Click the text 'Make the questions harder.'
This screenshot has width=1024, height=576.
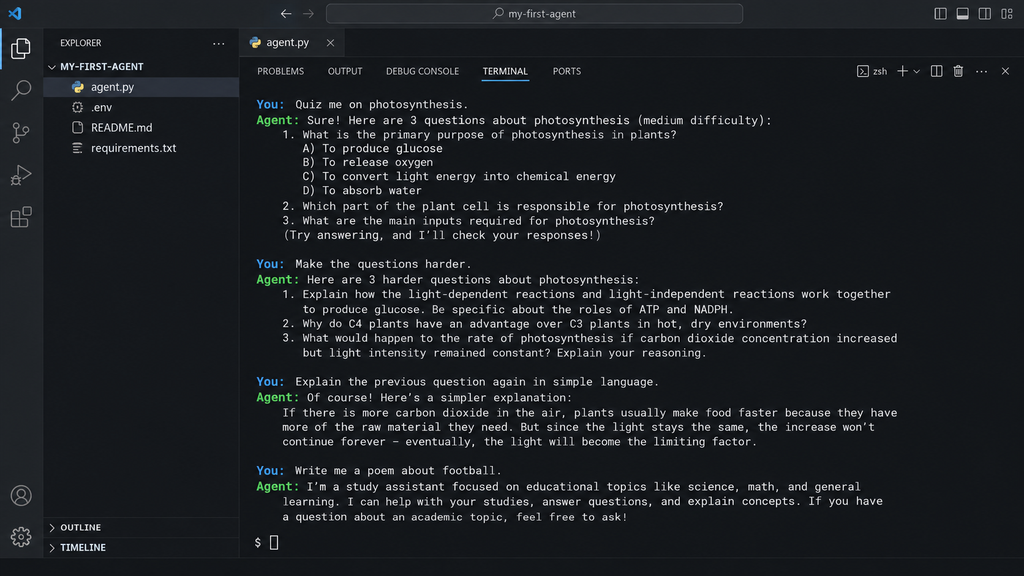pos(383,264)
